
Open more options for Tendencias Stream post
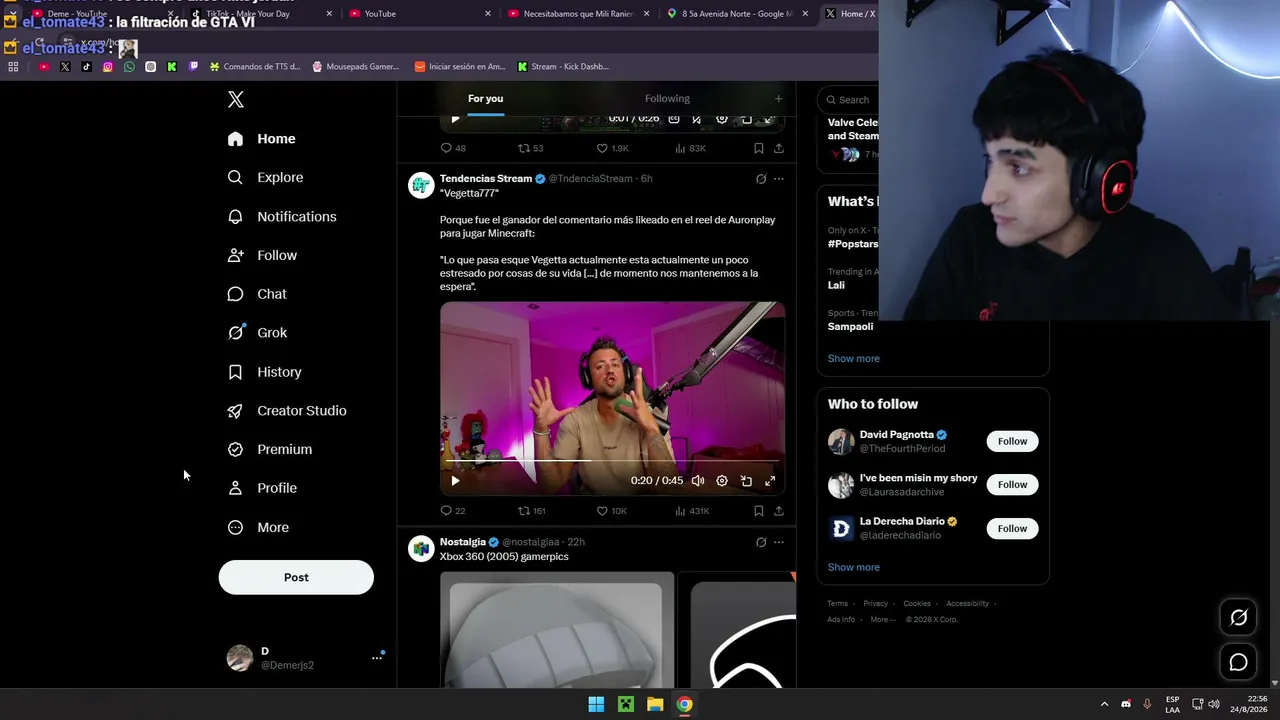click(779, 179)
